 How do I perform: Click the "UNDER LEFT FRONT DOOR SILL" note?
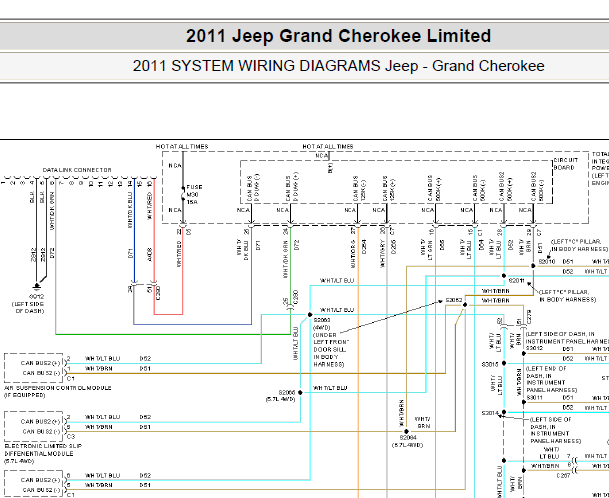pos(330,342)
